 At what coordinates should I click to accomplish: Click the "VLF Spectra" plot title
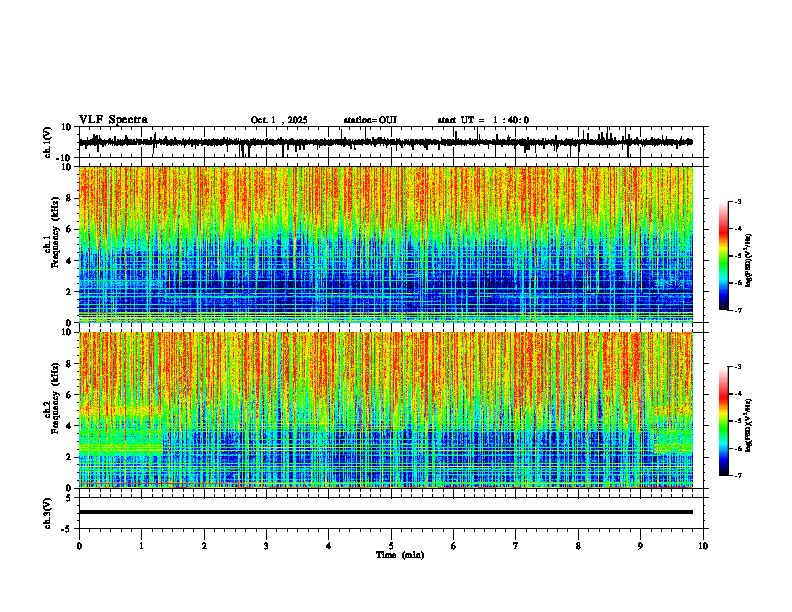click(x=113, y=119)
